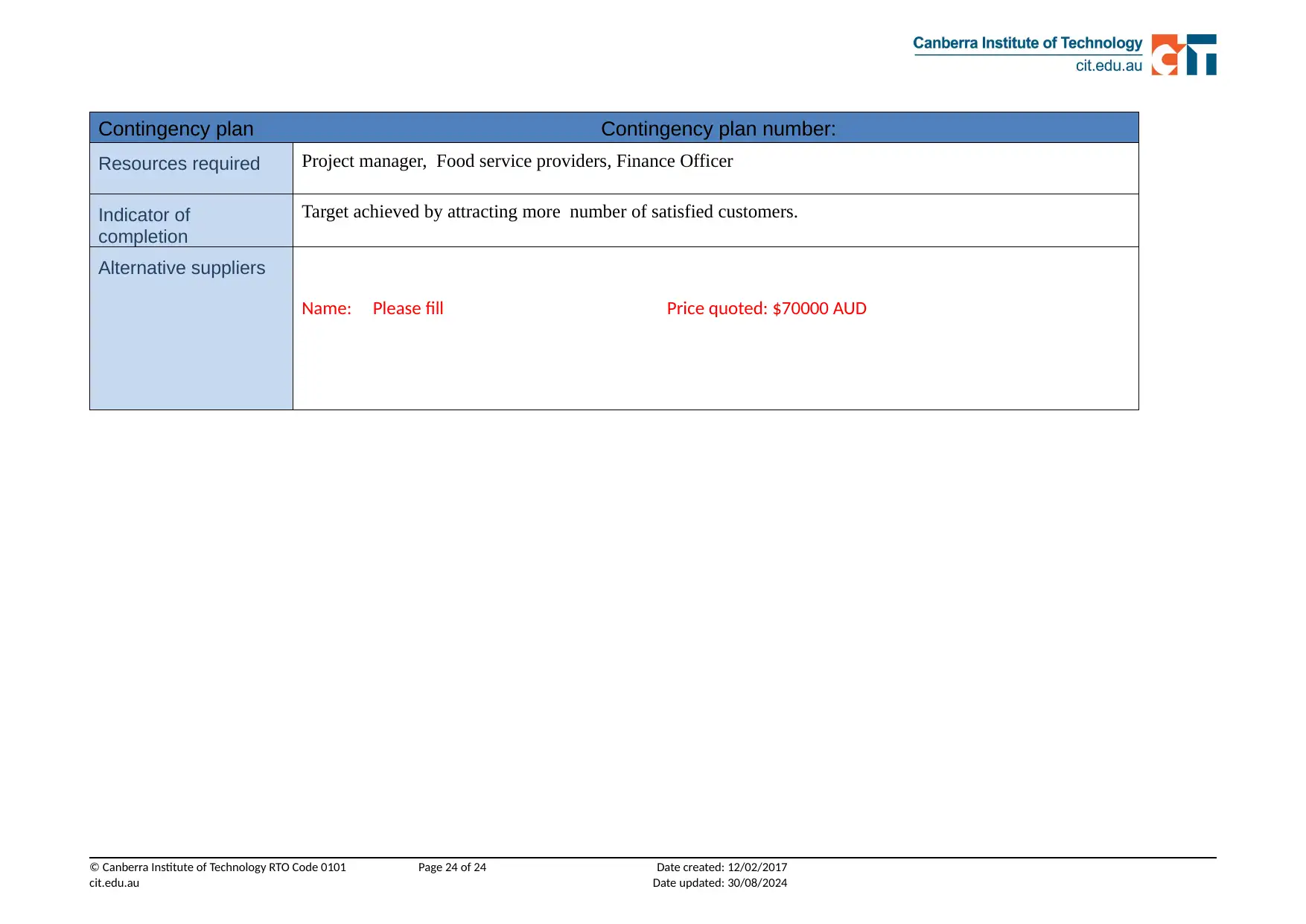Click the Project manager resources text

(x=517, y=162)
